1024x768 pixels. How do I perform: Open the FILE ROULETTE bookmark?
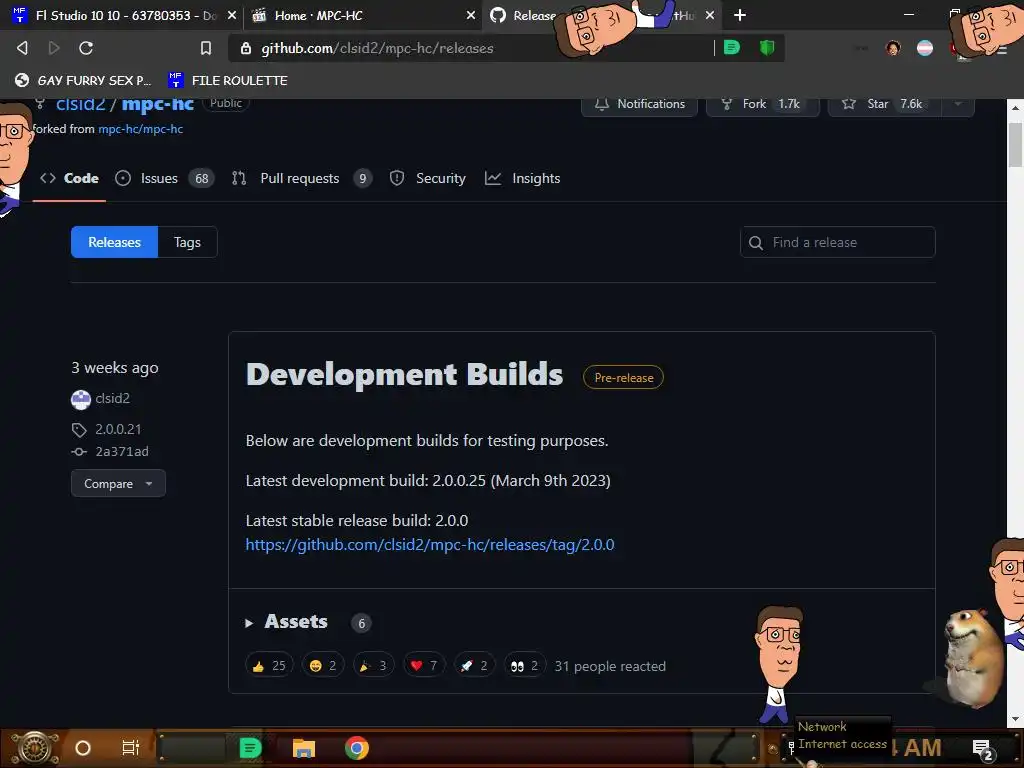[x=227, y=80]
